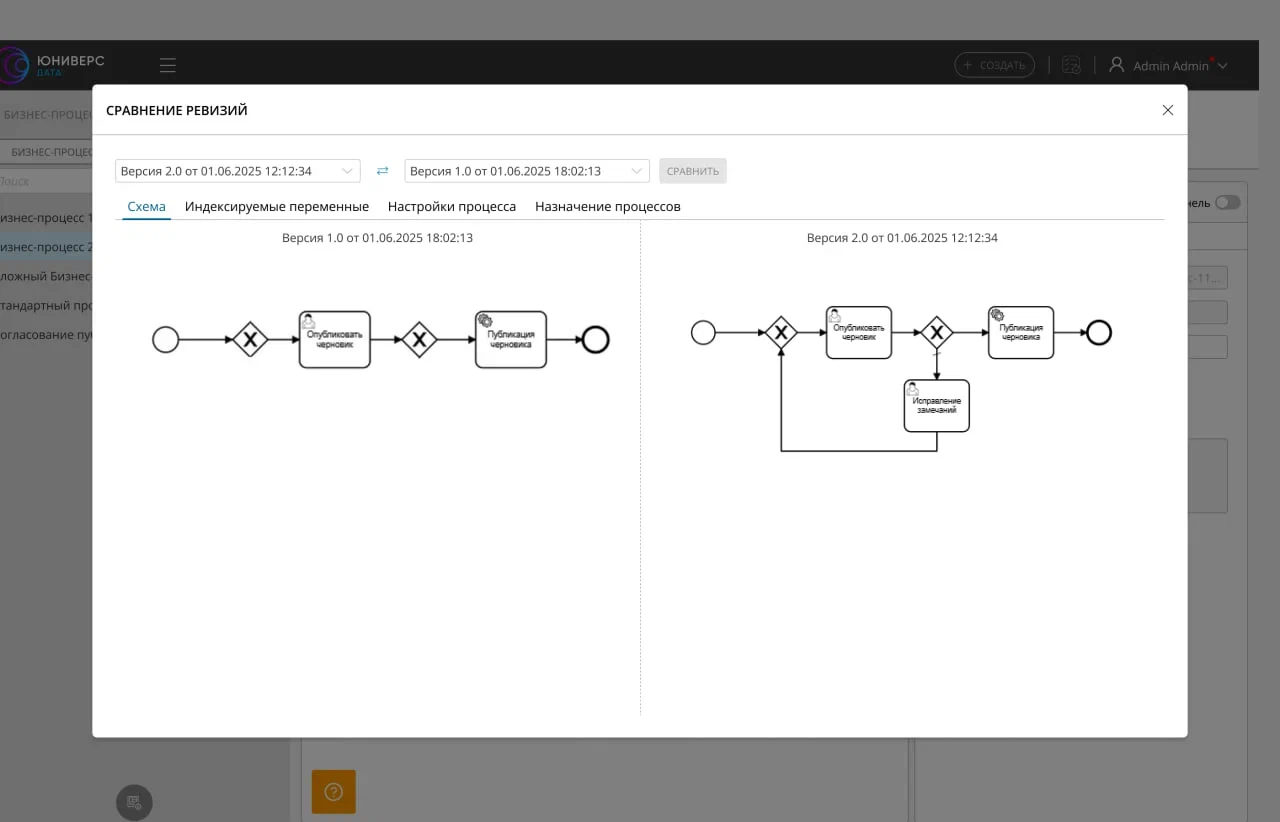Click the hamburger menu icon
The image size is (1280, 822).
tap(168, 66)
